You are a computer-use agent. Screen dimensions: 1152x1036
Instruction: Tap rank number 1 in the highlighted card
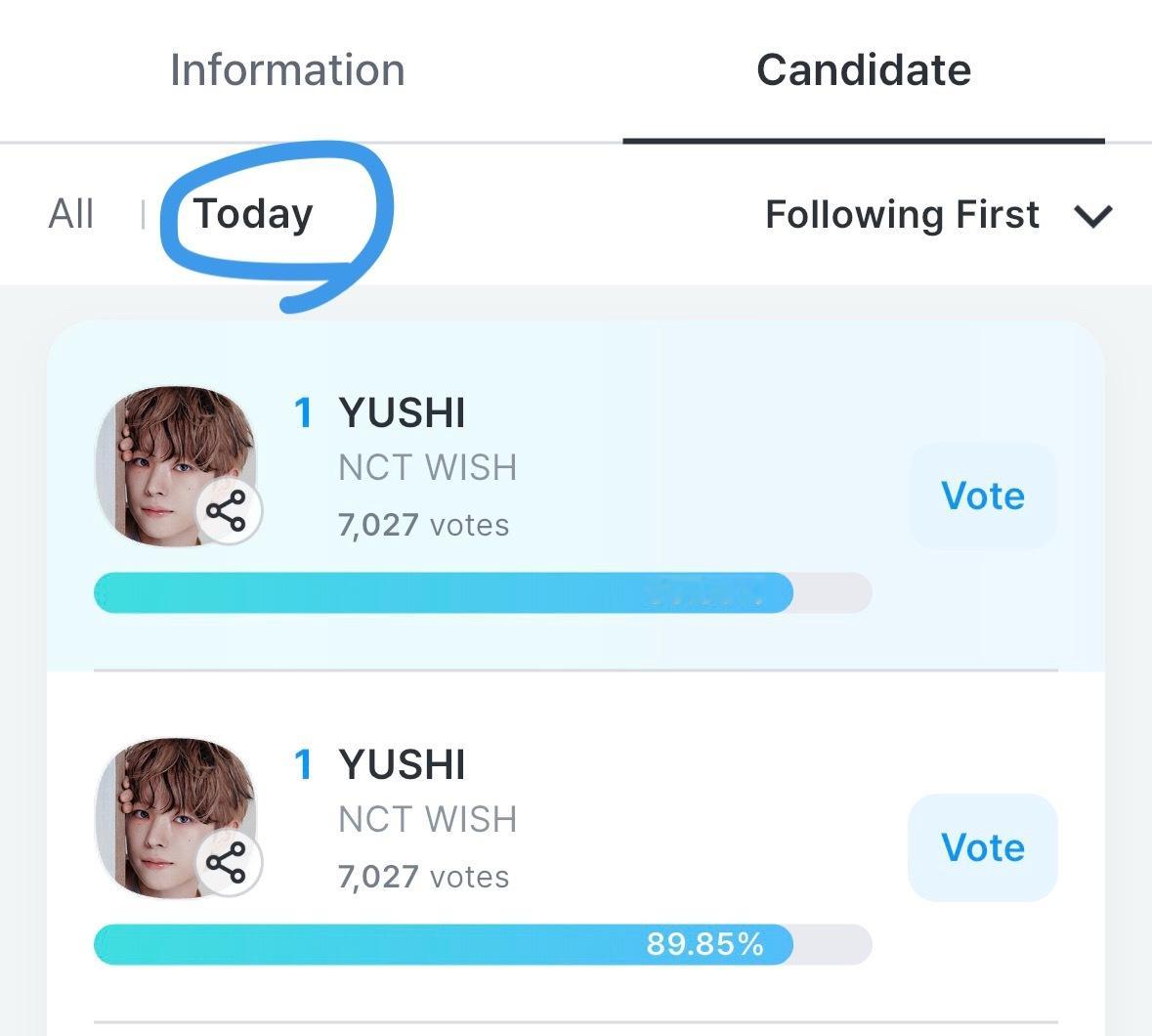click(x=304, y=412)
